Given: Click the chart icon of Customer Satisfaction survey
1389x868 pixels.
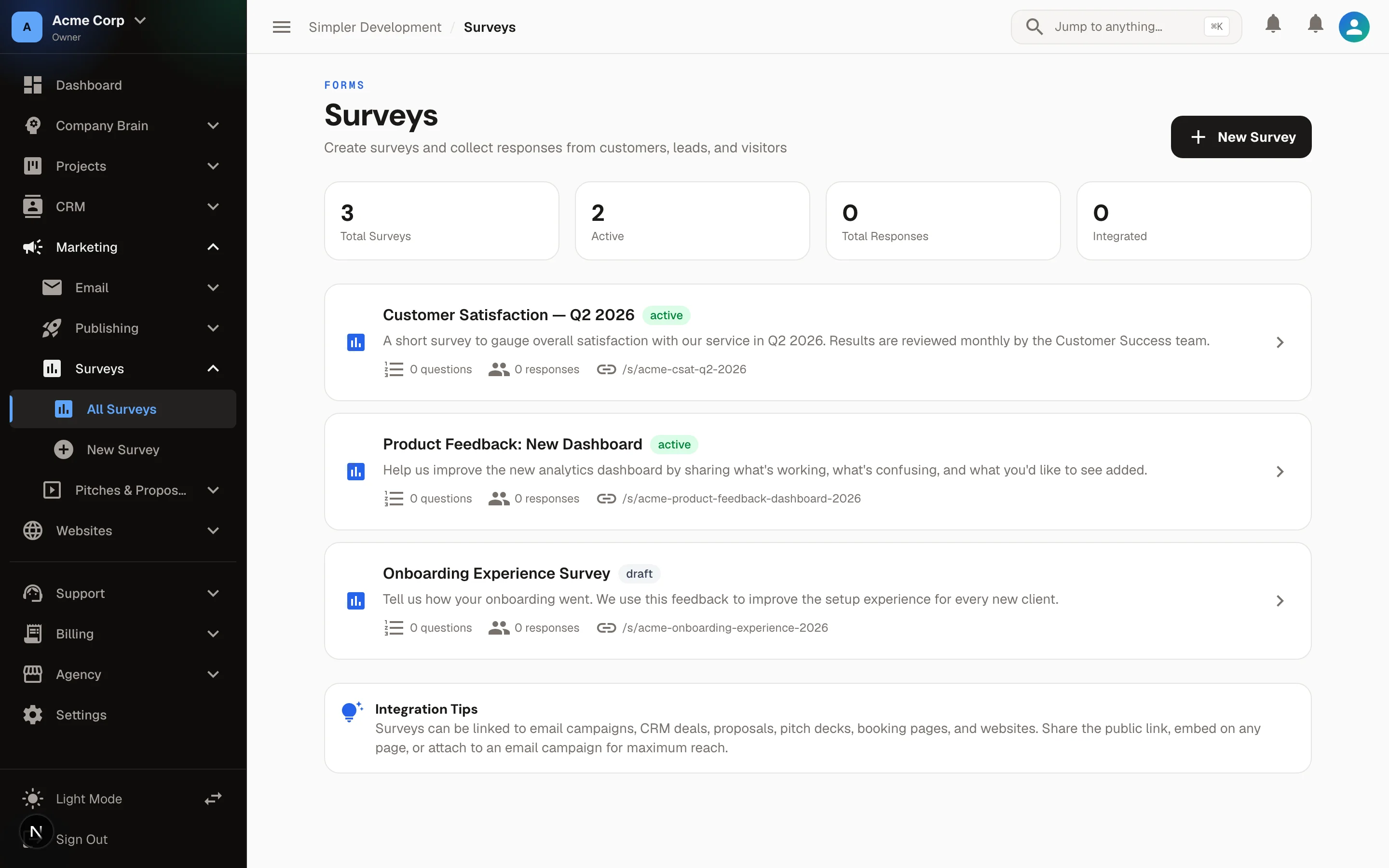Looking at the screenshot, I should (356, 342).
